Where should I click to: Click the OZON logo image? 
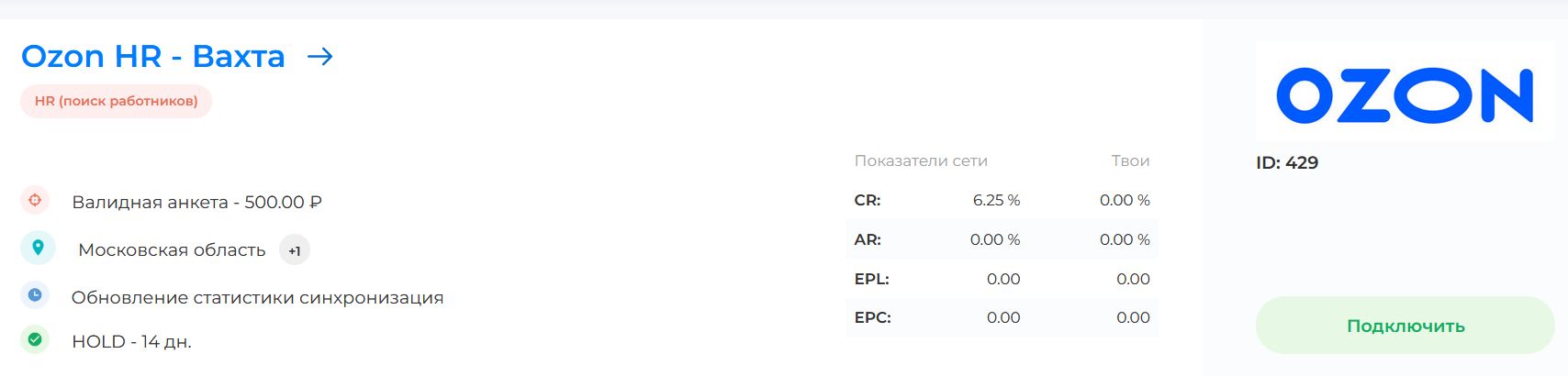(x=1405, y=94)
